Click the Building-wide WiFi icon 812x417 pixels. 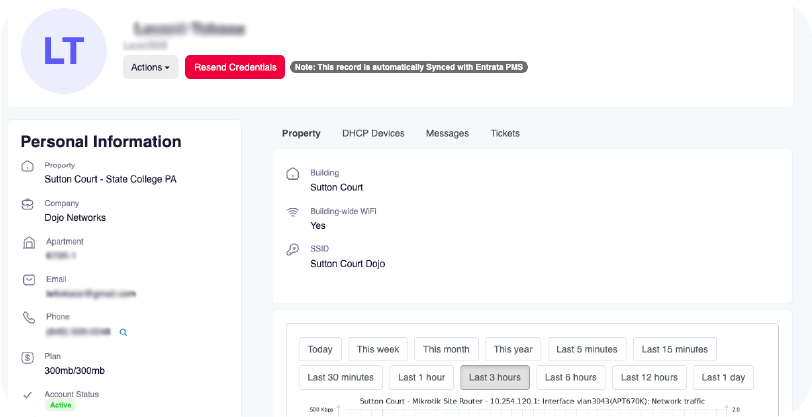[x=293, y=213]
